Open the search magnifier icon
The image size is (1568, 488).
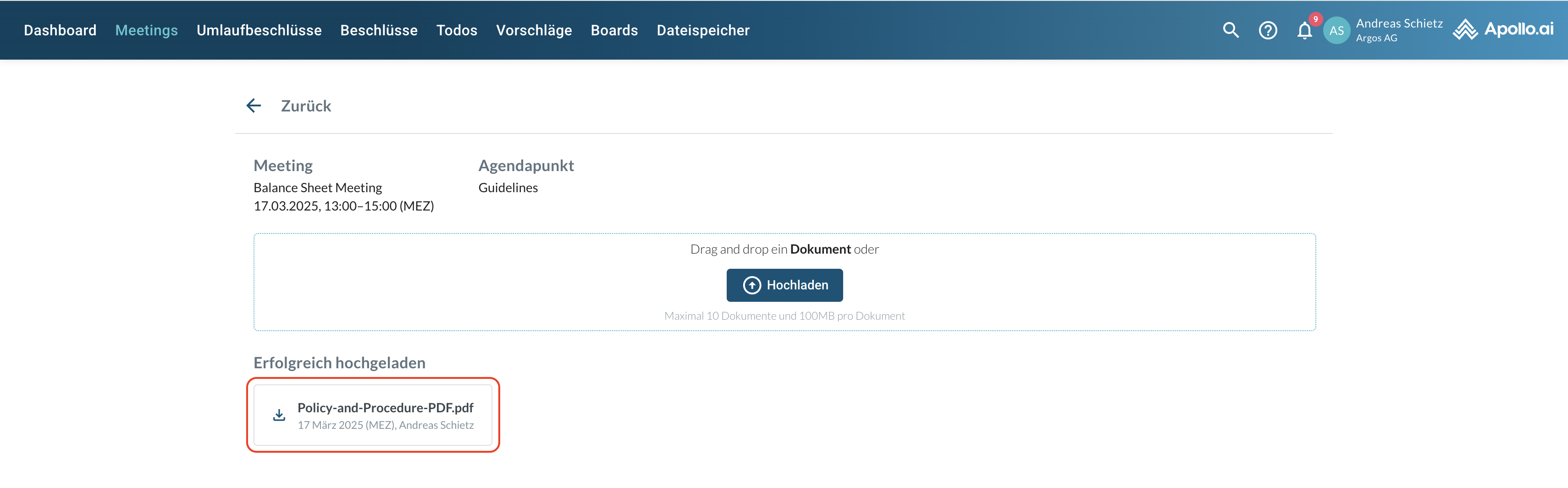(1230, 30)
